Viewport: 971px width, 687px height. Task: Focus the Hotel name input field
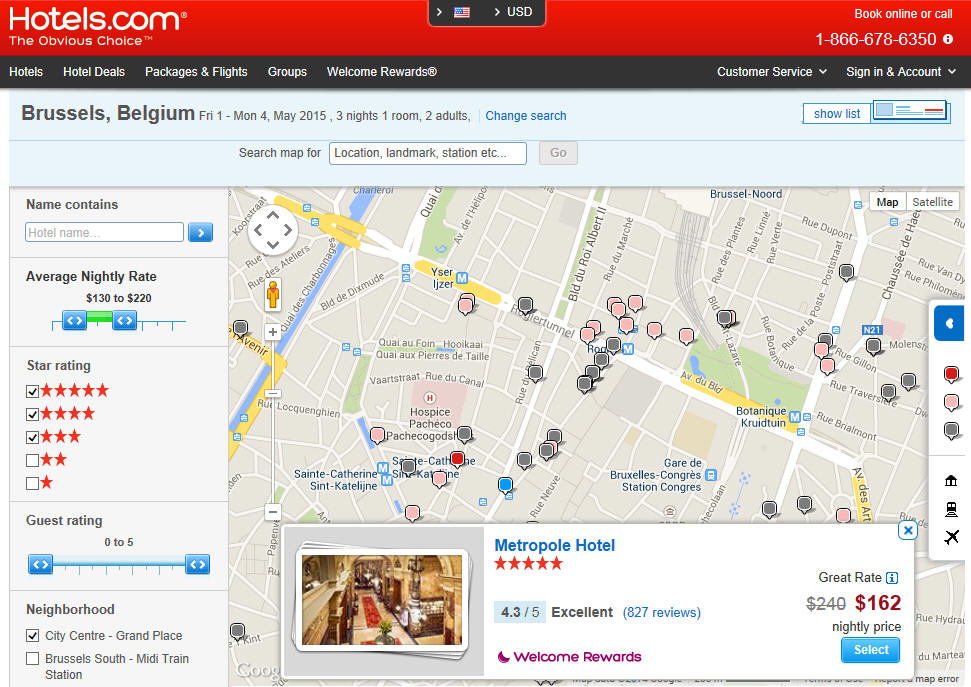click(x=105, y=232)
